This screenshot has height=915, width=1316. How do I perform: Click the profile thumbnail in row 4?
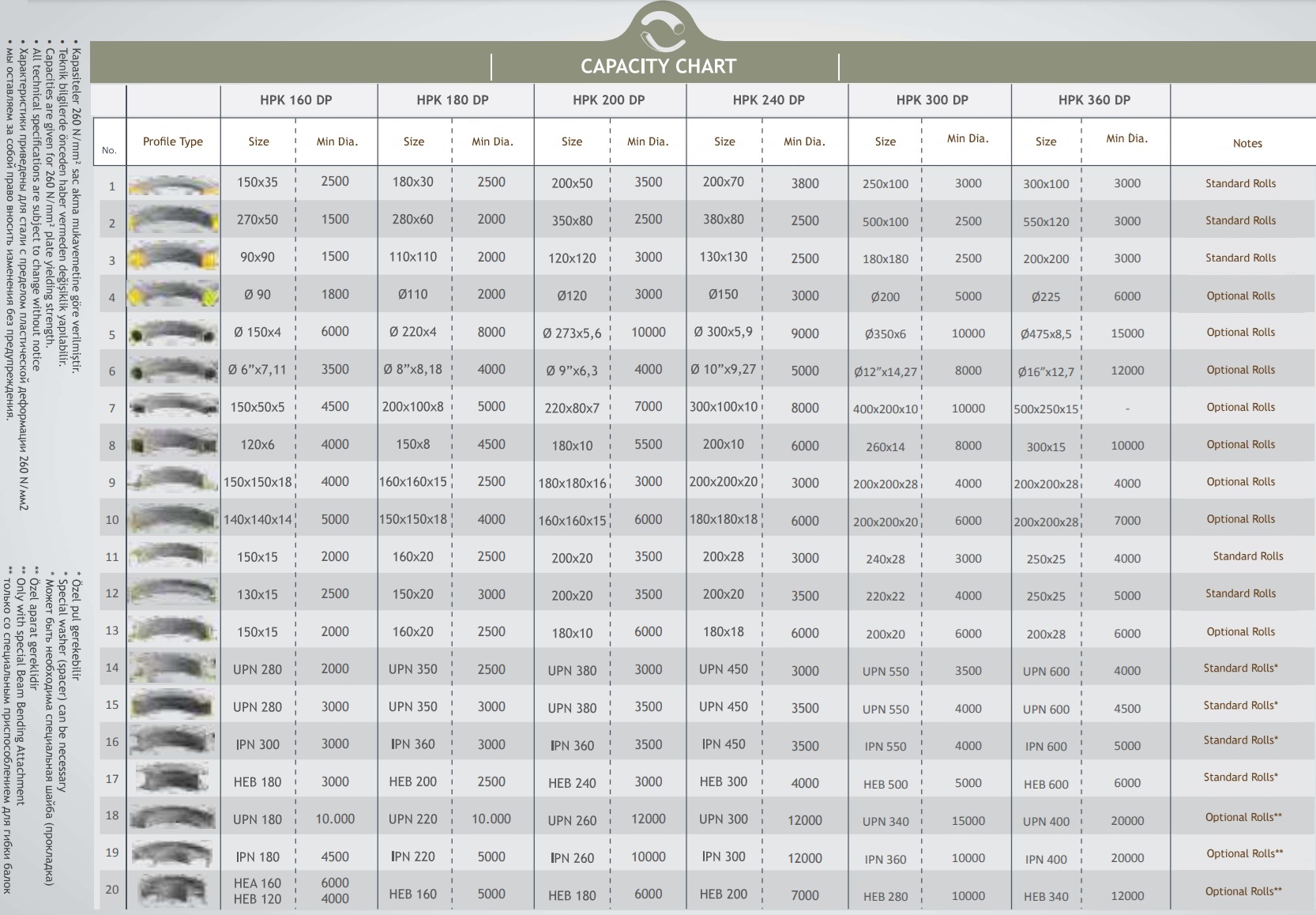pos(174,296)
